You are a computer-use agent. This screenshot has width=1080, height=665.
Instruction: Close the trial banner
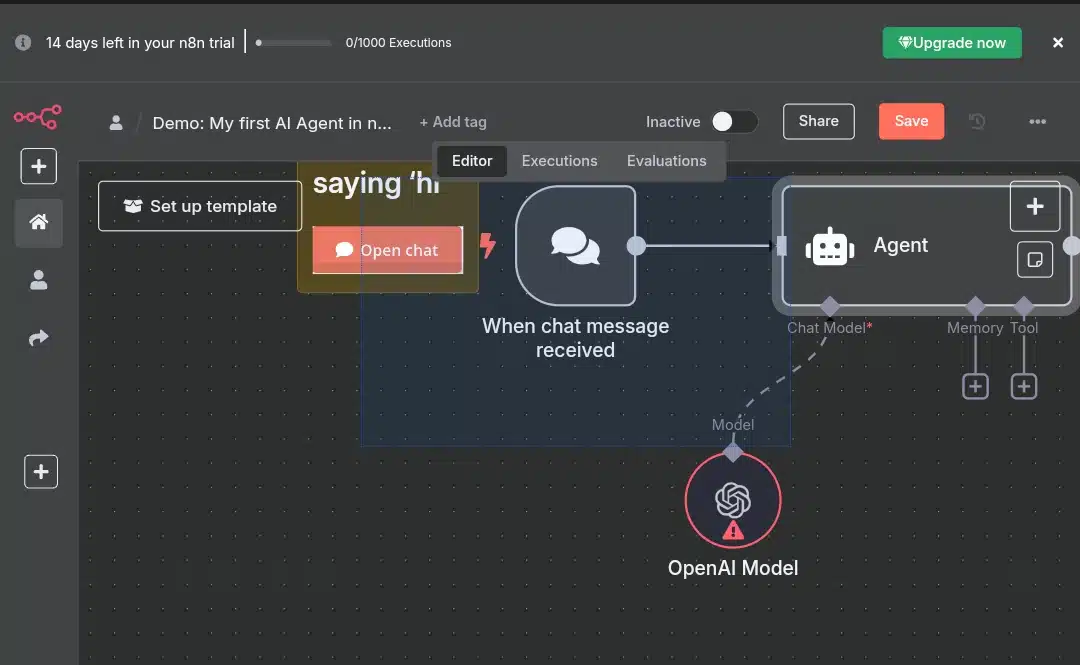(x=1058, y=43)
